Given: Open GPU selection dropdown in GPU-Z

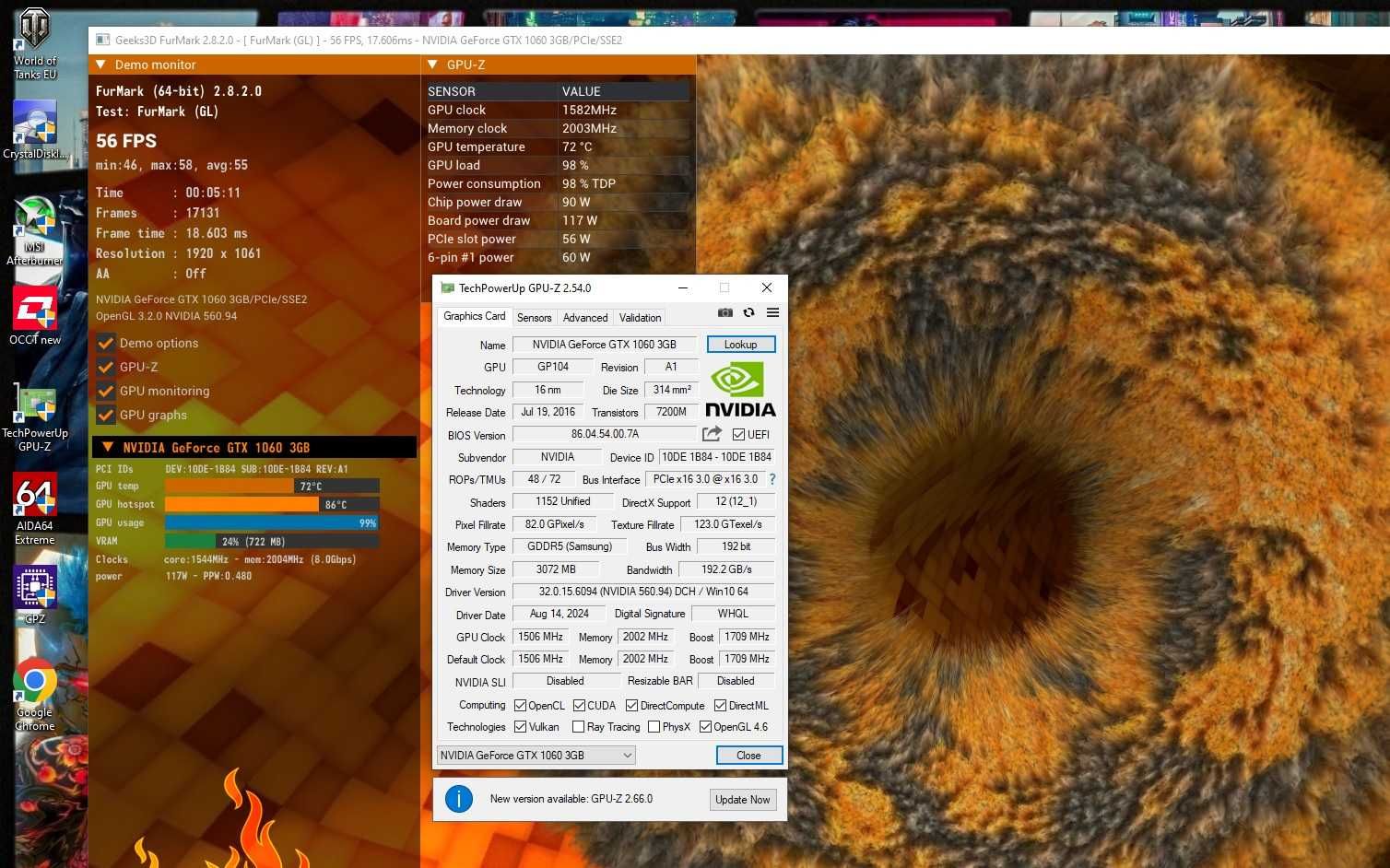Looking at the screenshot, I should [536, 756].
